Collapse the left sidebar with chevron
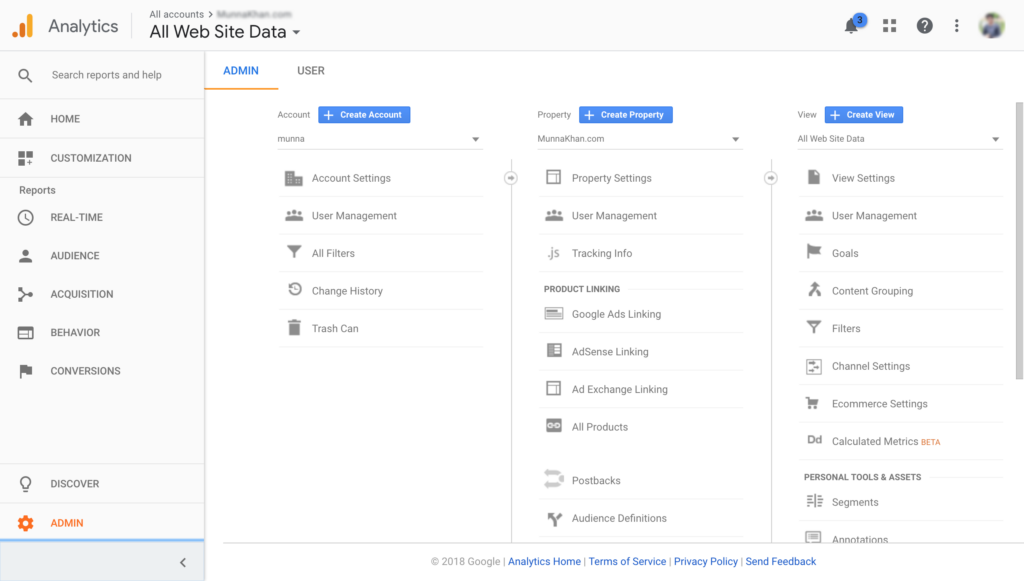The width and height of the screenshot is (1024, 581). pos(182,563)
